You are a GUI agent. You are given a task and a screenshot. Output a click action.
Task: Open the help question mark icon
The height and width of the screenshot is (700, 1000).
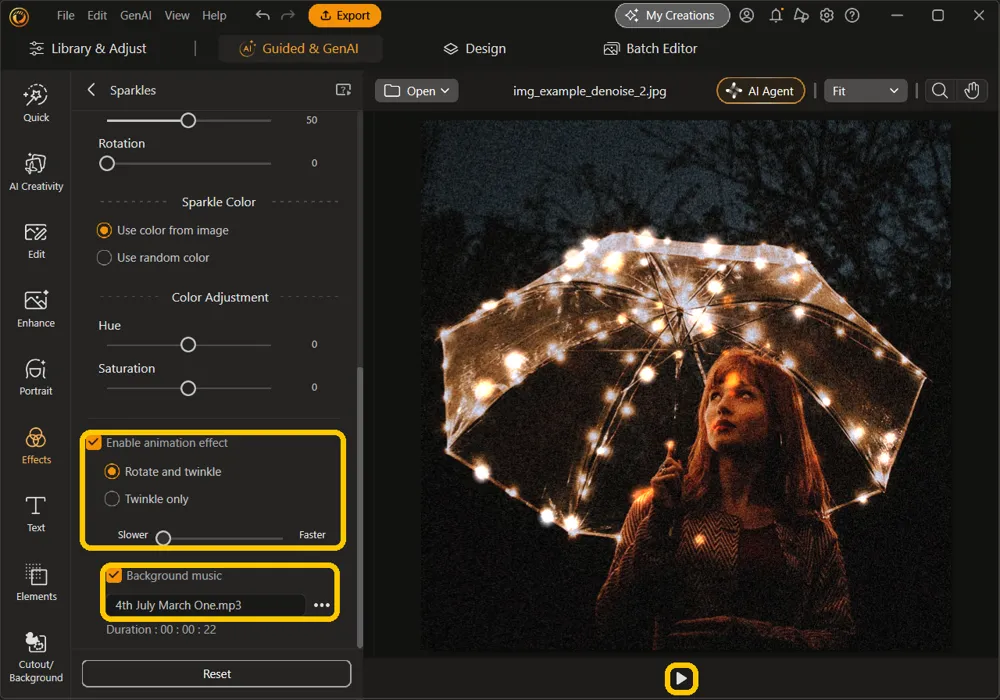852,15
